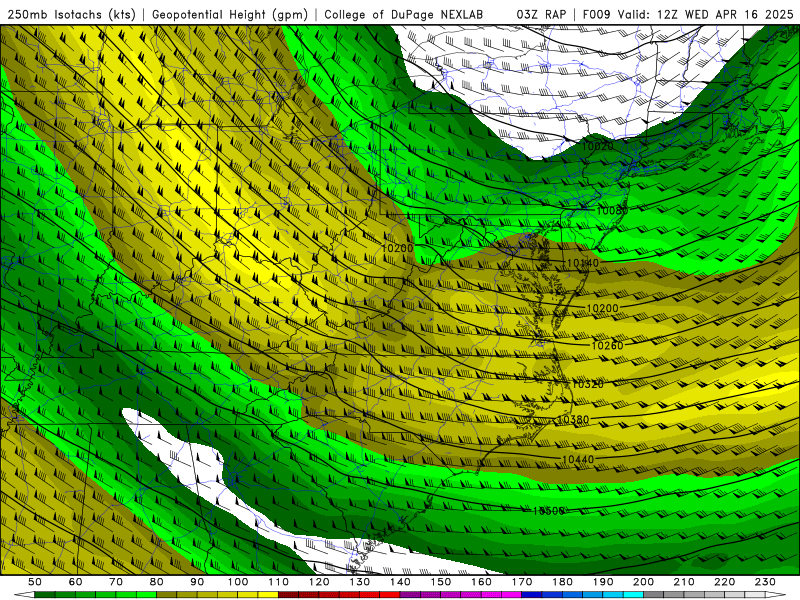Click the 10200 label directly above the 10260 label
Image resolution: width=800 pixels, height=600 pixels.
(603, 308)
